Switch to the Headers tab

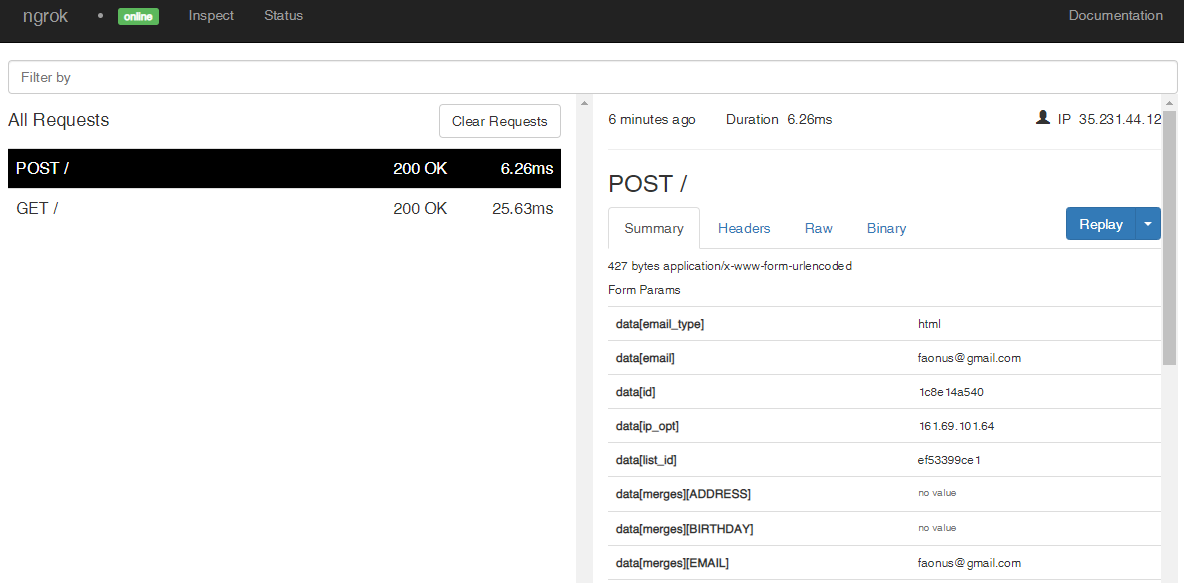744,228
